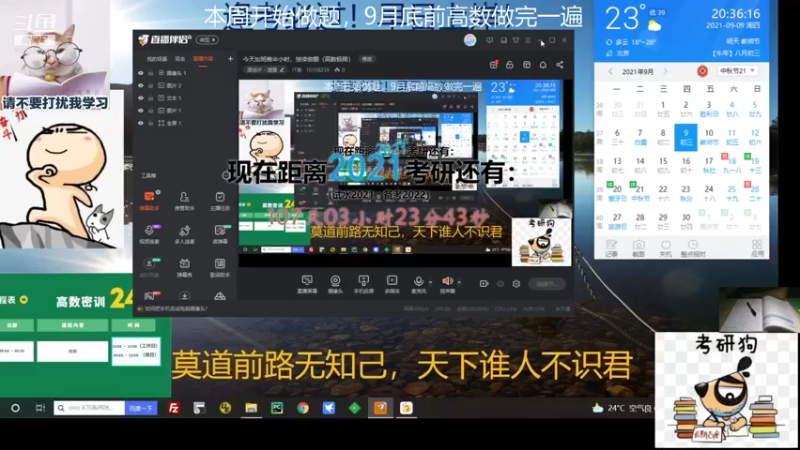
Task: Select September 21 中秋节 in the calendar
Action: click(639, 193)
